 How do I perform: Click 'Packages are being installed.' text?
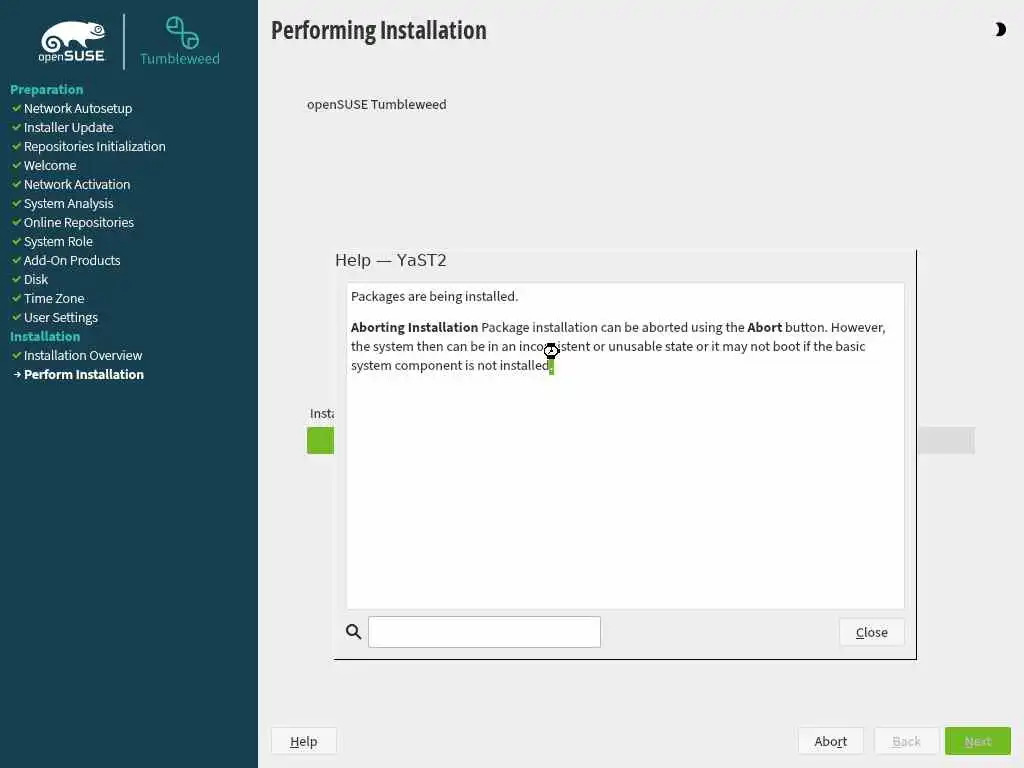434,296
